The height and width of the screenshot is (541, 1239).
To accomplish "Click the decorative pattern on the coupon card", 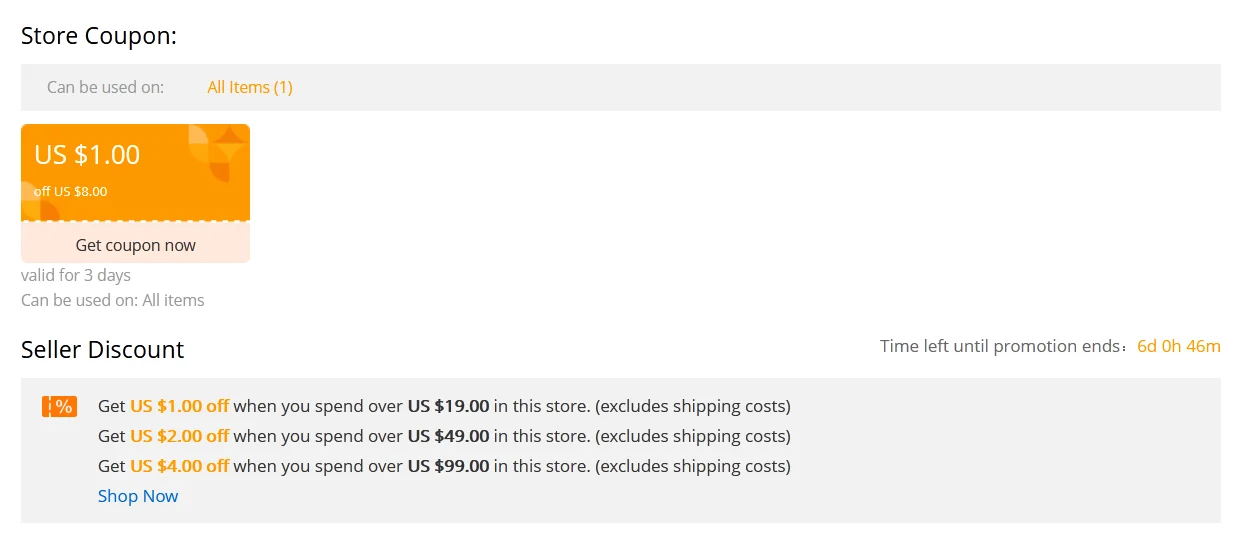I will (x=218, y=152).
